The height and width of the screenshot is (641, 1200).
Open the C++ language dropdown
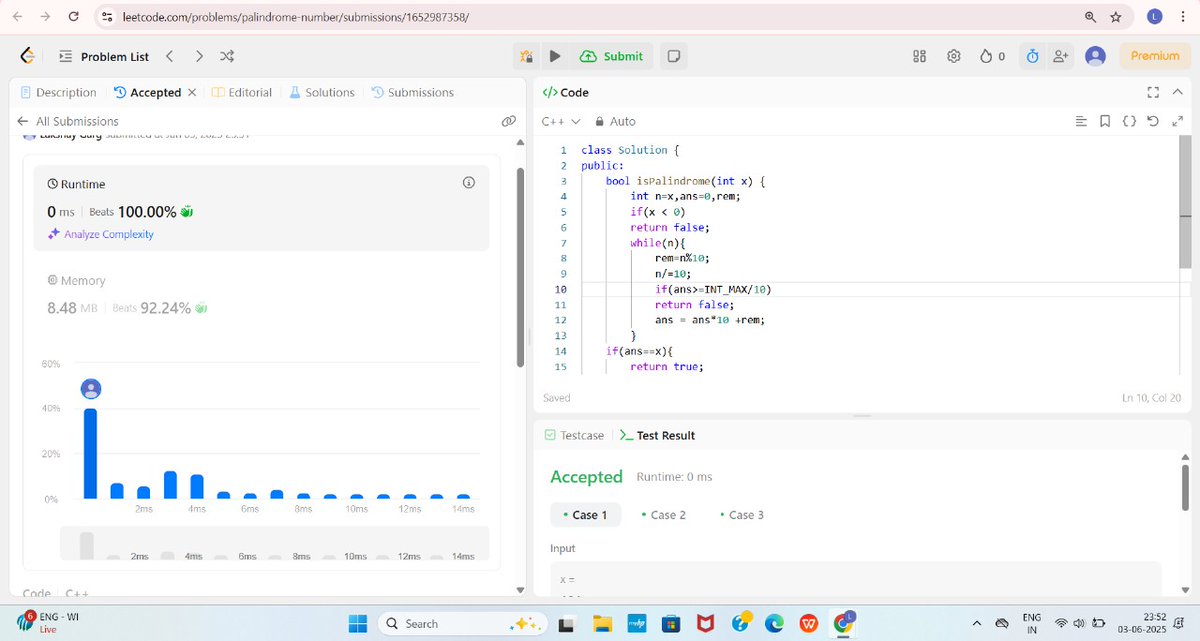click(x=561, y=121)
